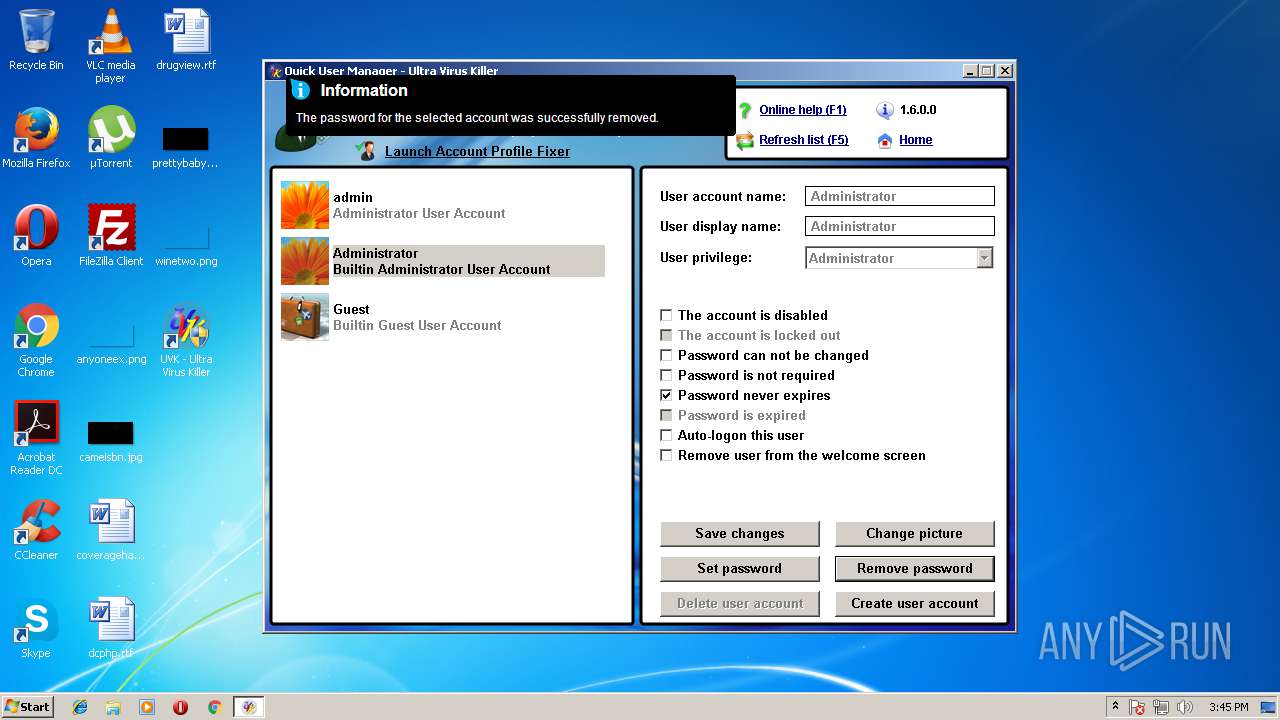Select the Administrator builtin account row
Image resolution: width=1280 pixels, height=720 pixels.
pos(442,261)
